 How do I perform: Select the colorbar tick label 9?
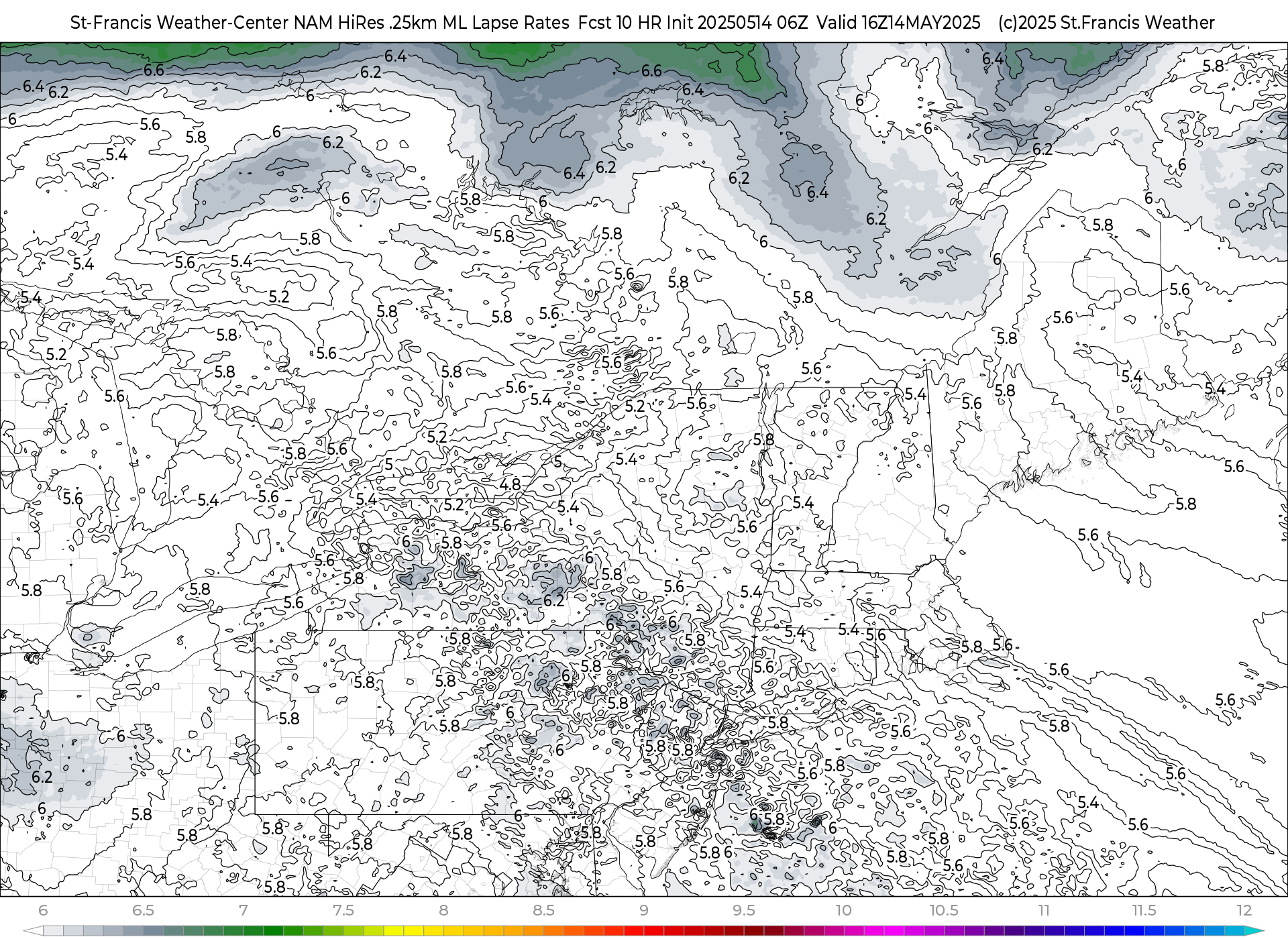643,910
